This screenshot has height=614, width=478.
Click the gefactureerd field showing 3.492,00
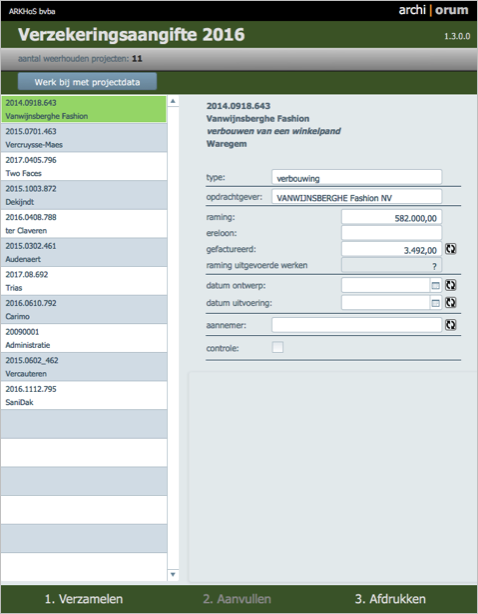click(391, 249)
